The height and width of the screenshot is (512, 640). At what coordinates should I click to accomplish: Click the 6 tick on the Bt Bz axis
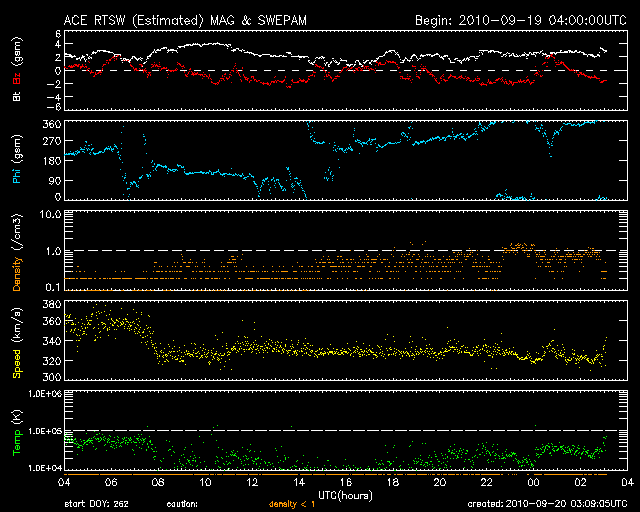58,34
